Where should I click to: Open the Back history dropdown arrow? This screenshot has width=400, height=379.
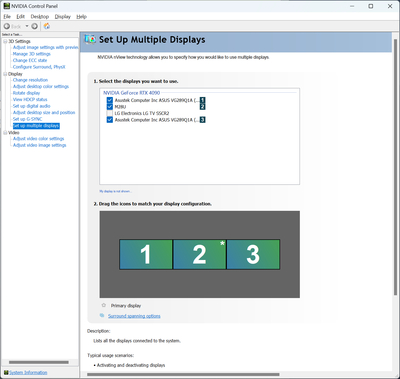click(x=27, y=26)
